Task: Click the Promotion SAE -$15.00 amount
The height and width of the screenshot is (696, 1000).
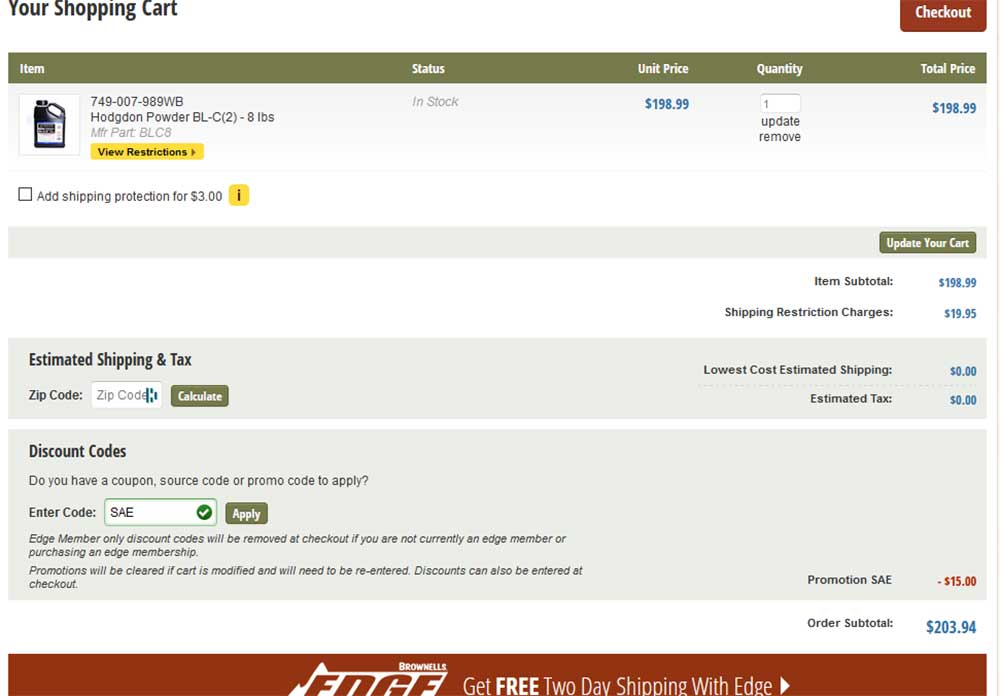Action: tap(957, 581)
